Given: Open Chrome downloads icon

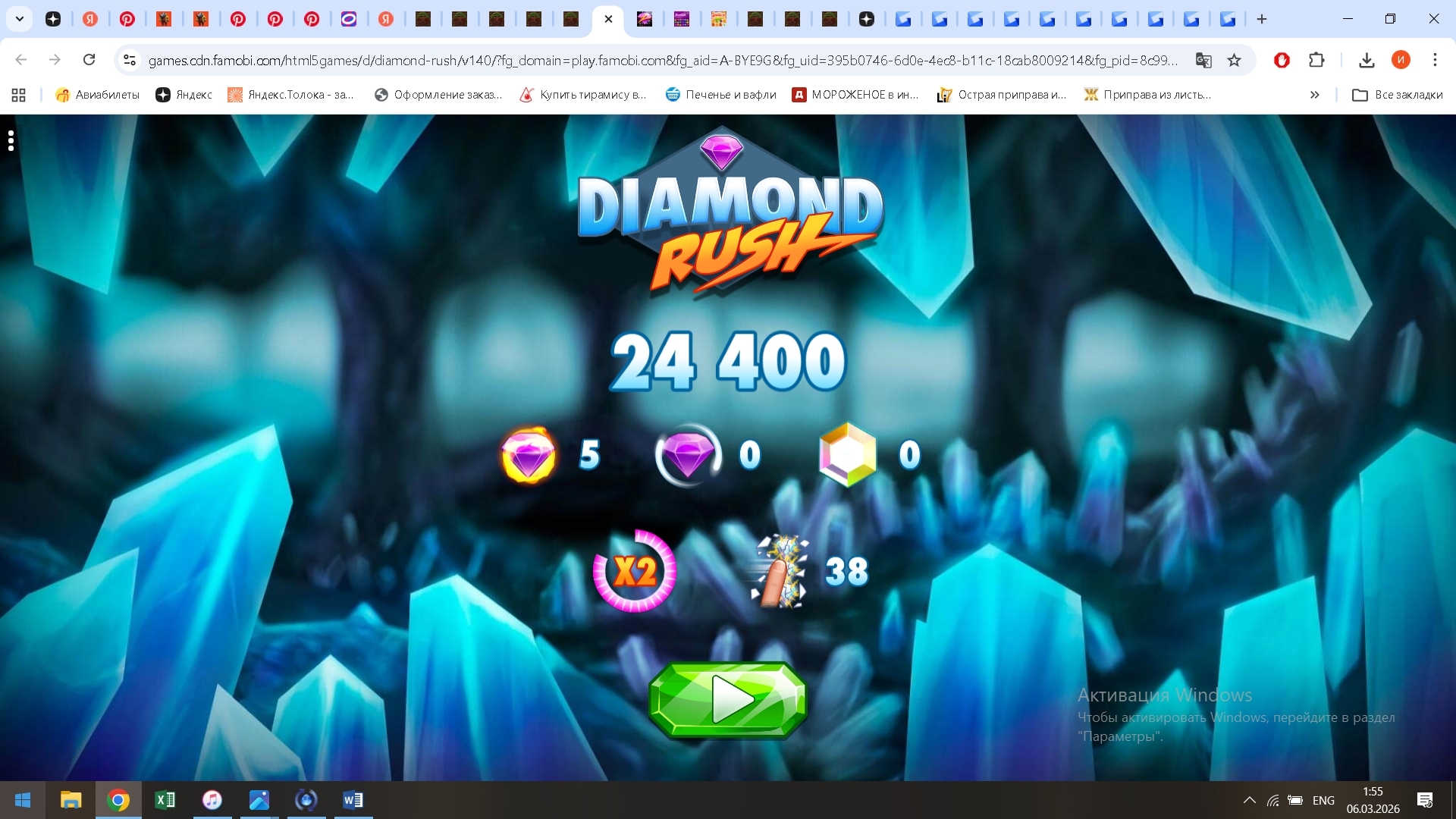Looking at the screenshot, I should click(1367, 60).
